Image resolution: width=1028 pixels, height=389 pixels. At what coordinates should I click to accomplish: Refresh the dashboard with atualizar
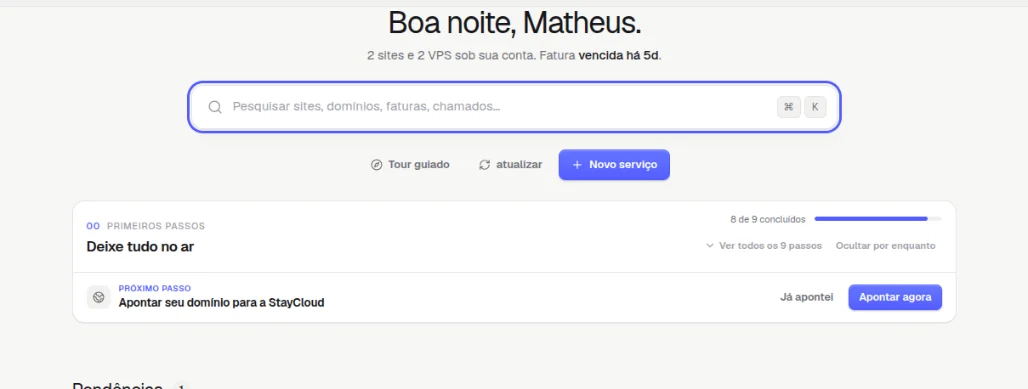pyautogui.click(x=511, y=165)
